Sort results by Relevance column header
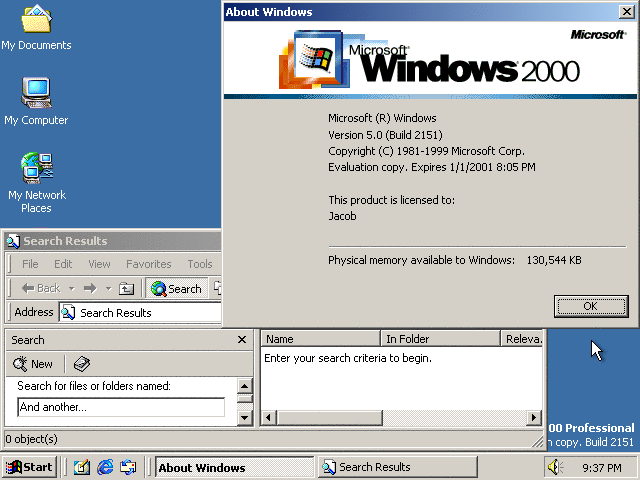 pos(522,339)
